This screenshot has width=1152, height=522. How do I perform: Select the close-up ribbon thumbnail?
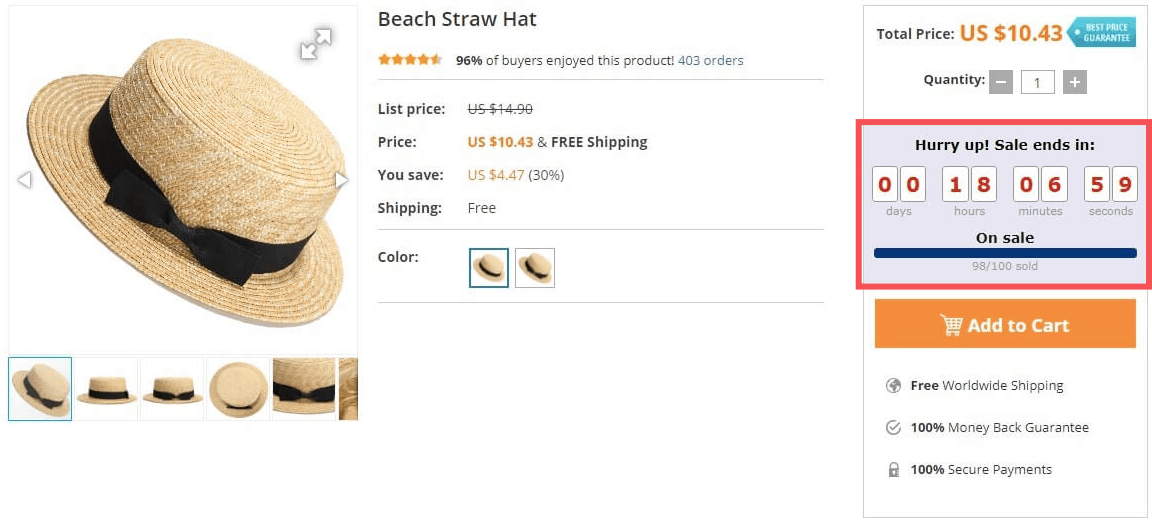pos(304,389)
